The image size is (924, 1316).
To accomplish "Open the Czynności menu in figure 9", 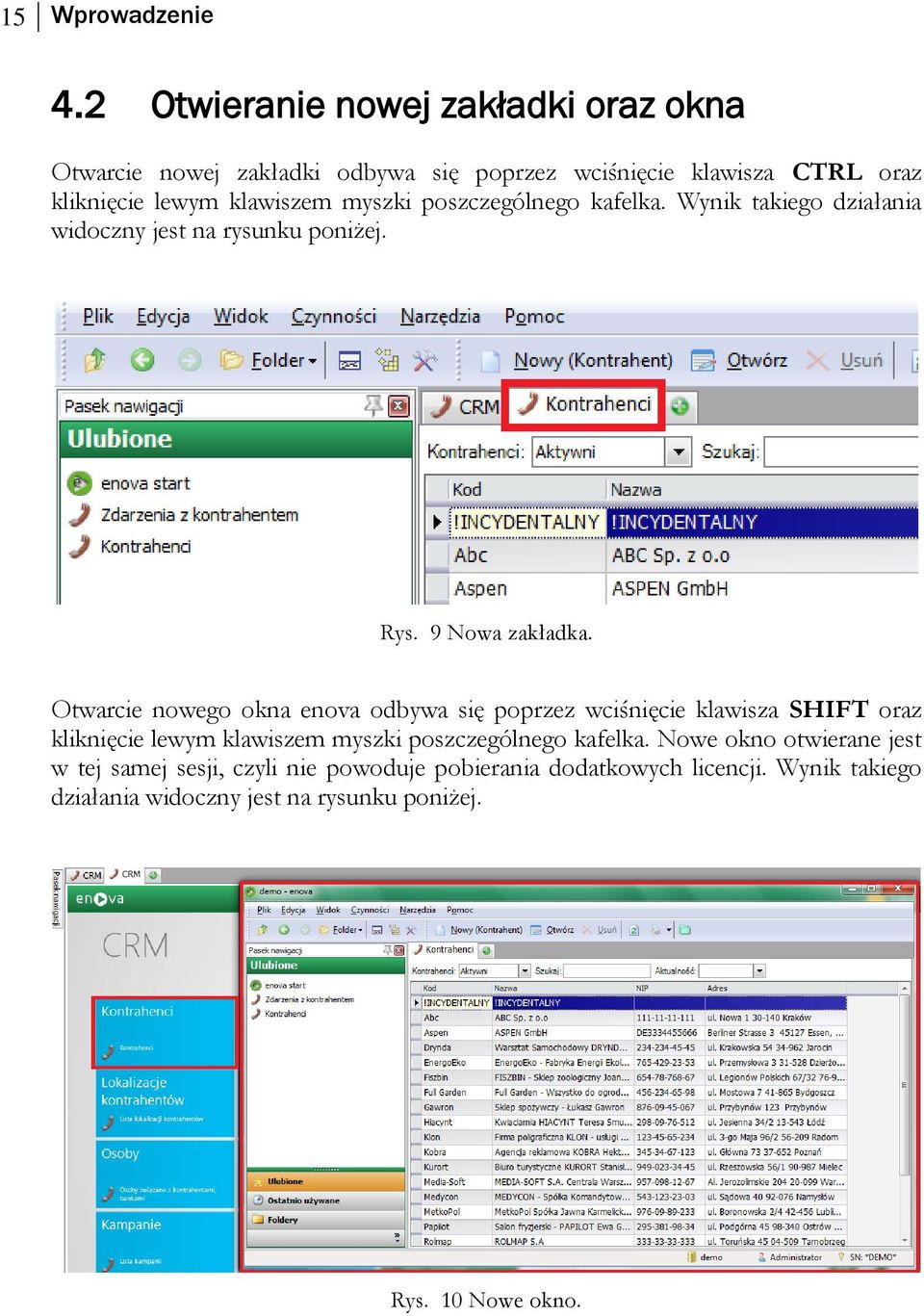I will pyautogui.click(x=334, y=317).
